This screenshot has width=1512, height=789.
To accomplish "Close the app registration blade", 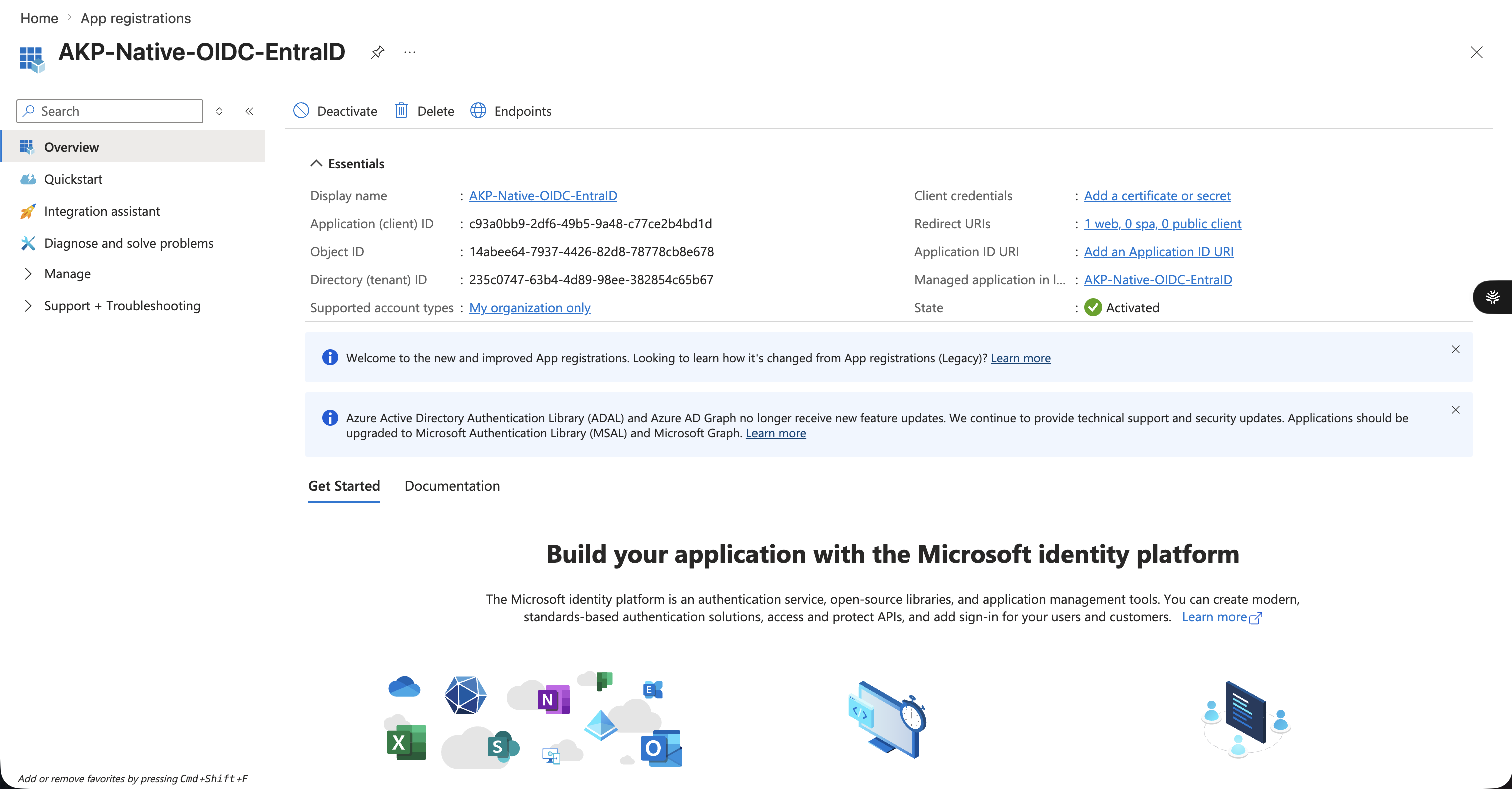I will pyautogui.click(x=1477, y=52).
